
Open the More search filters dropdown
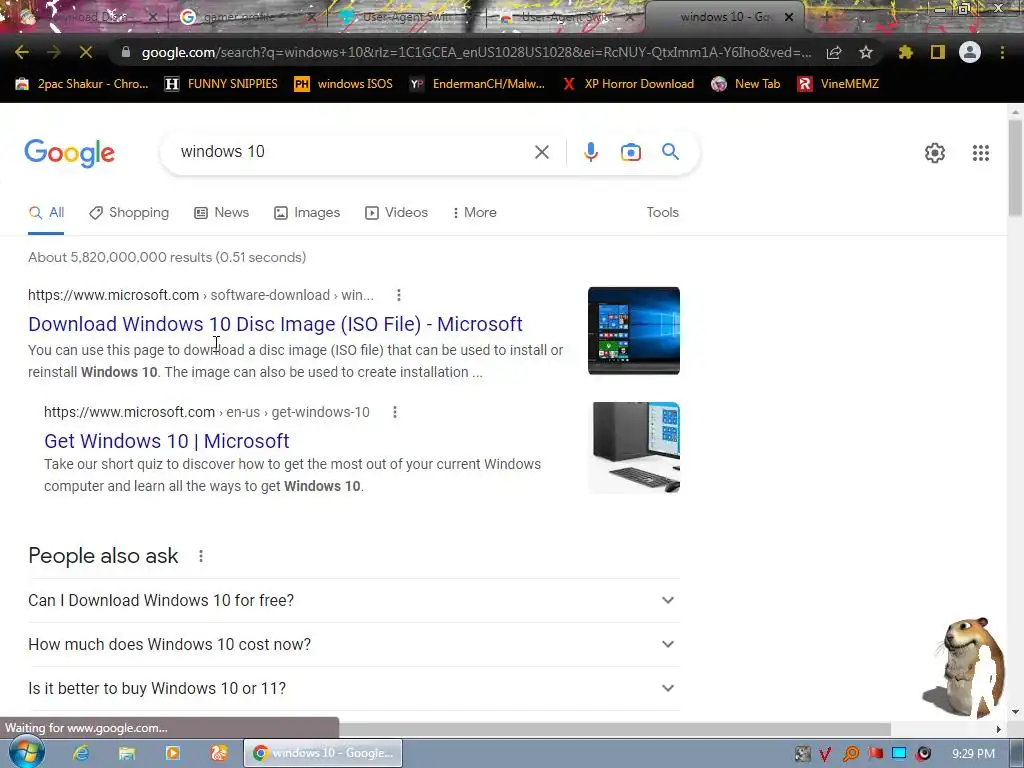coord(475,212)
